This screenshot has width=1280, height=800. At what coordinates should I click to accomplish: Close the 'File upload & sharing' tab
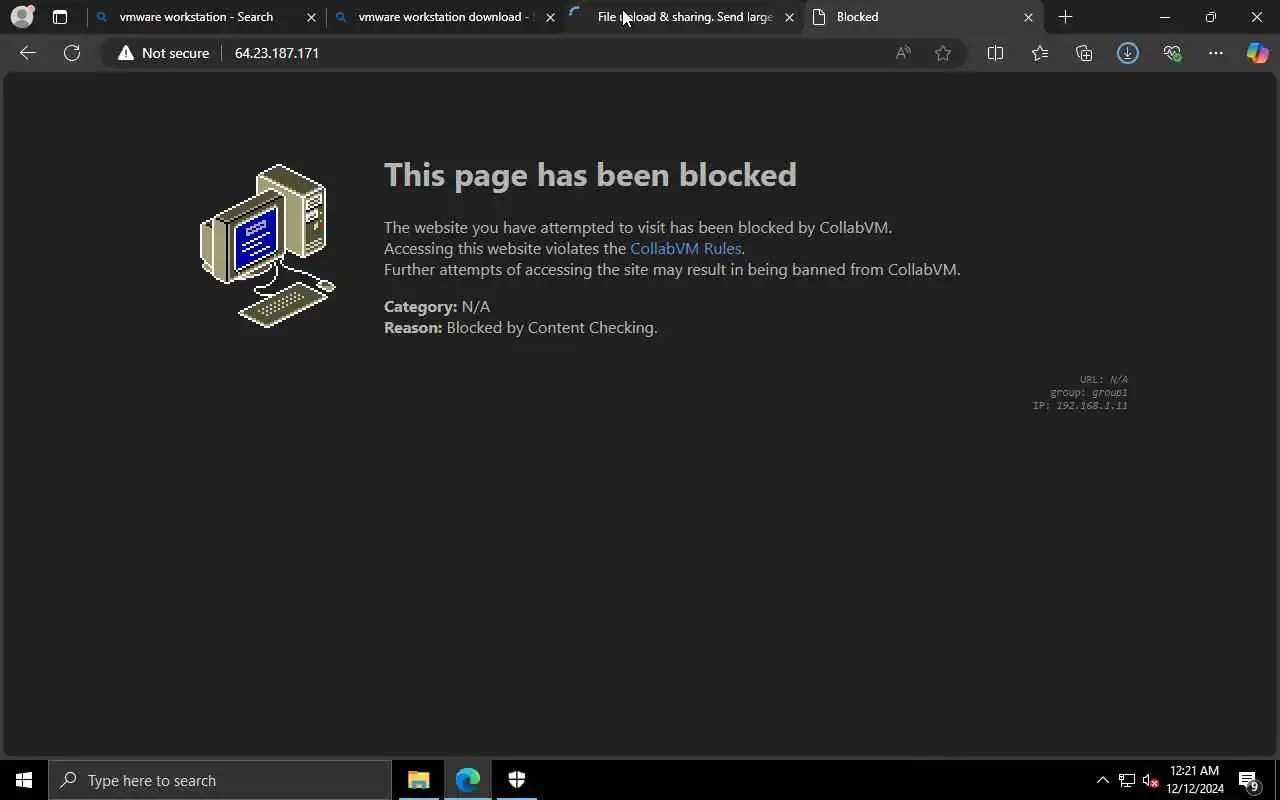pos(789,17)
